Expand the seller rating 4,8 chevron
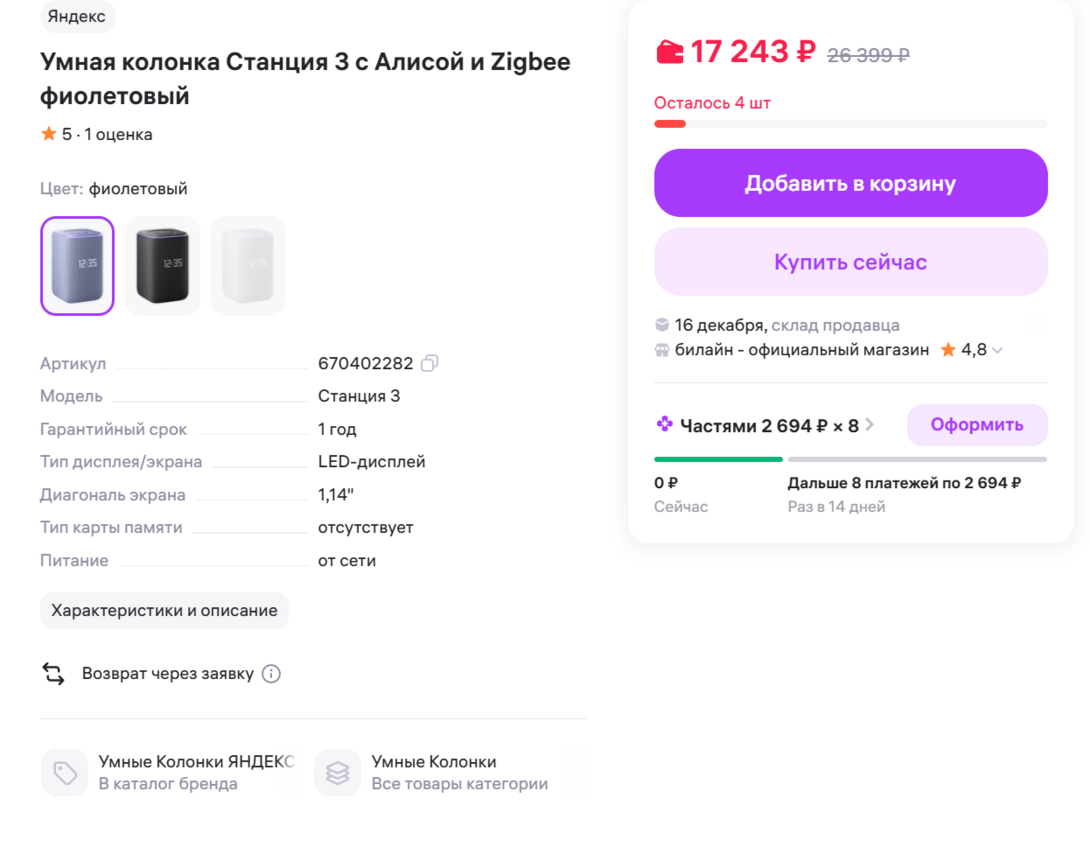 997,351
